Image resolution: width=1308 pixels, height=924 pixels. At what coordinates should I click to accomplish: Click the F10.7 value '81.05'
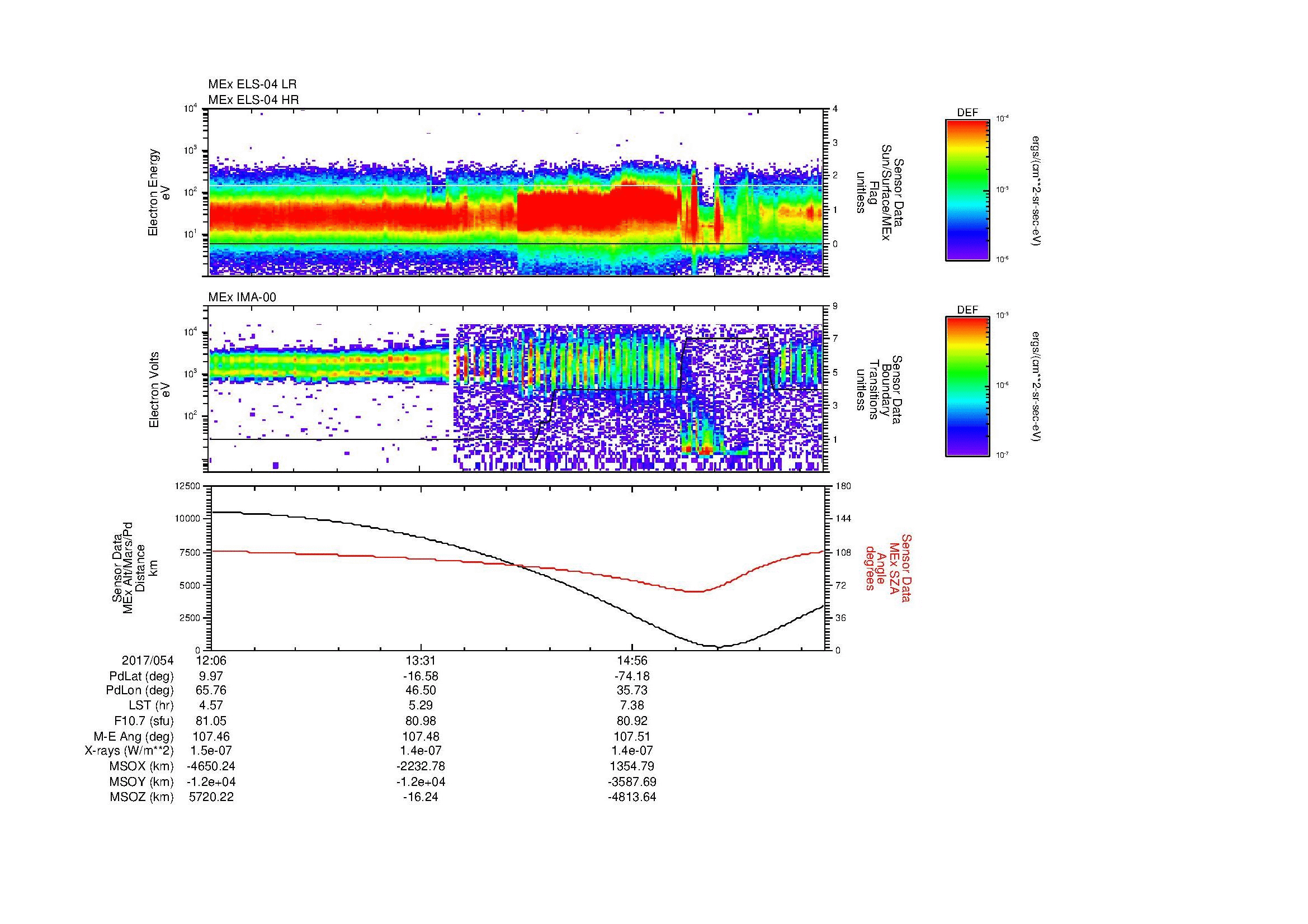[211, 721]
